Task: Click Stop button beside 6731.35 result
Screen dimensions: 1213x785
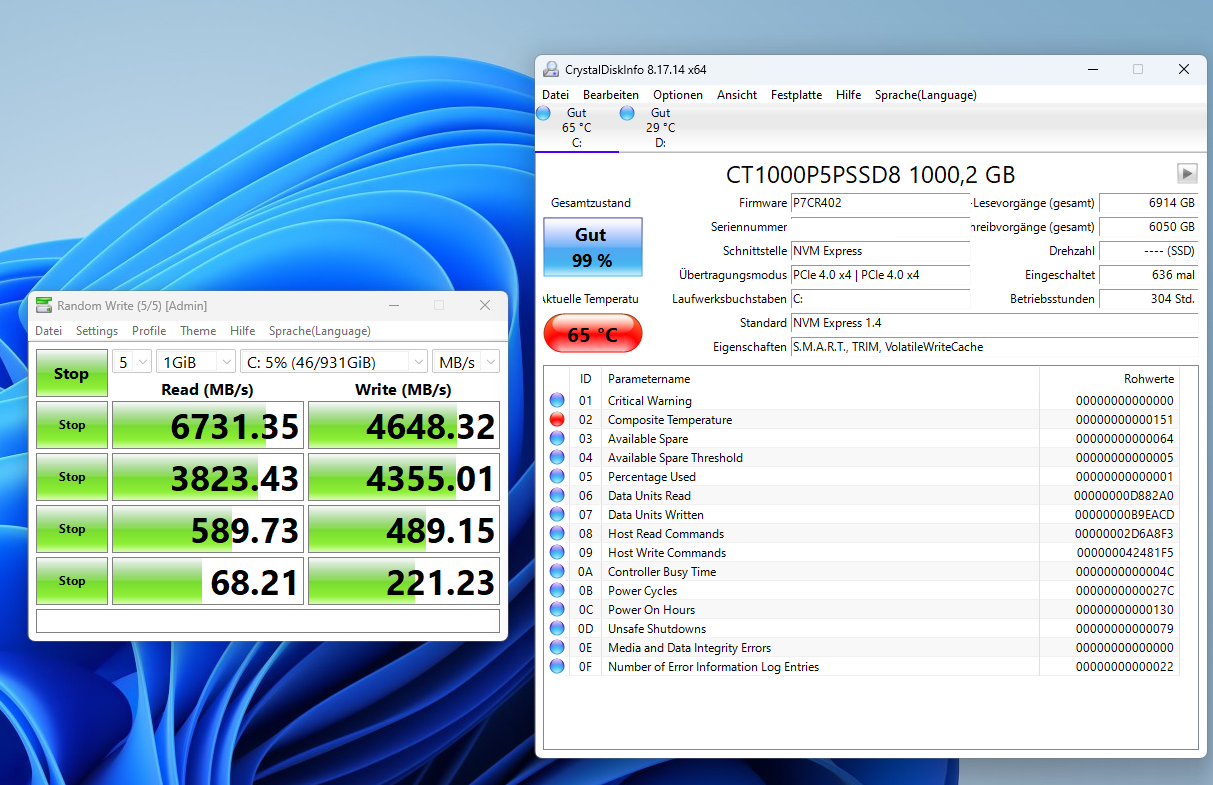Action: [71, 425]
